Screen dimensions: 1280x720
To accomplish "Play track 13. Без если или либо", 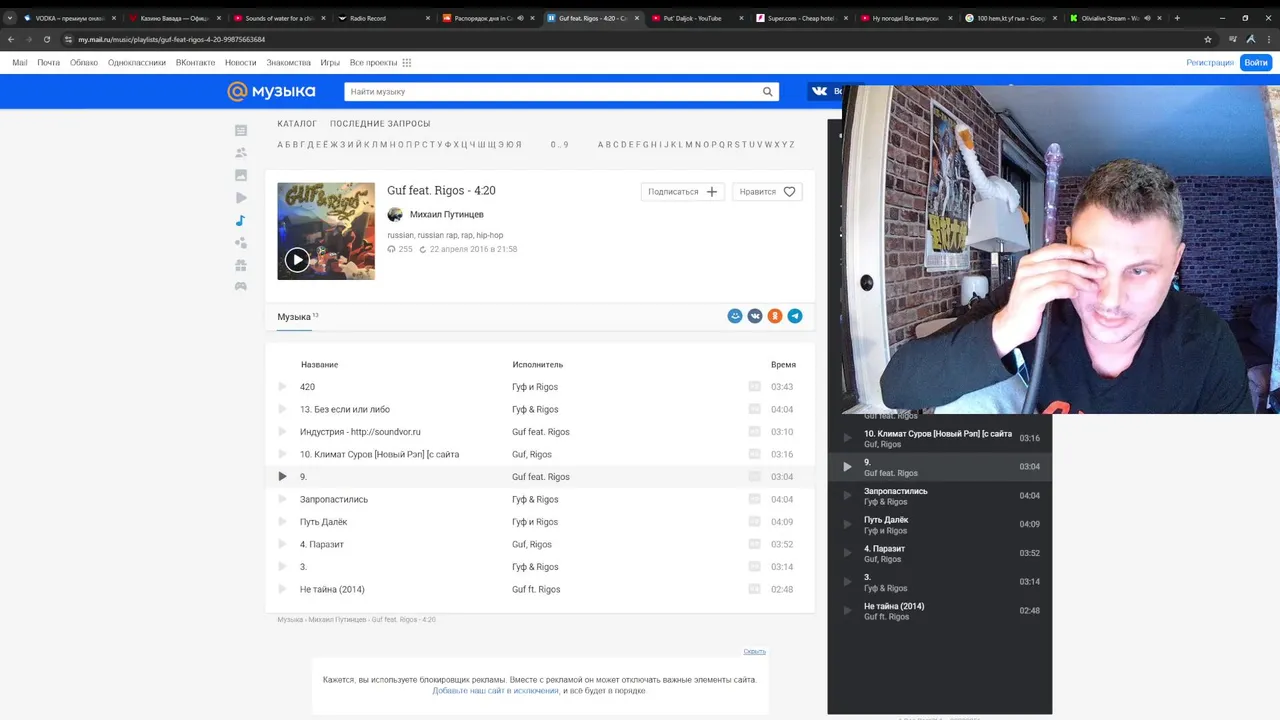I will [282, 409].
